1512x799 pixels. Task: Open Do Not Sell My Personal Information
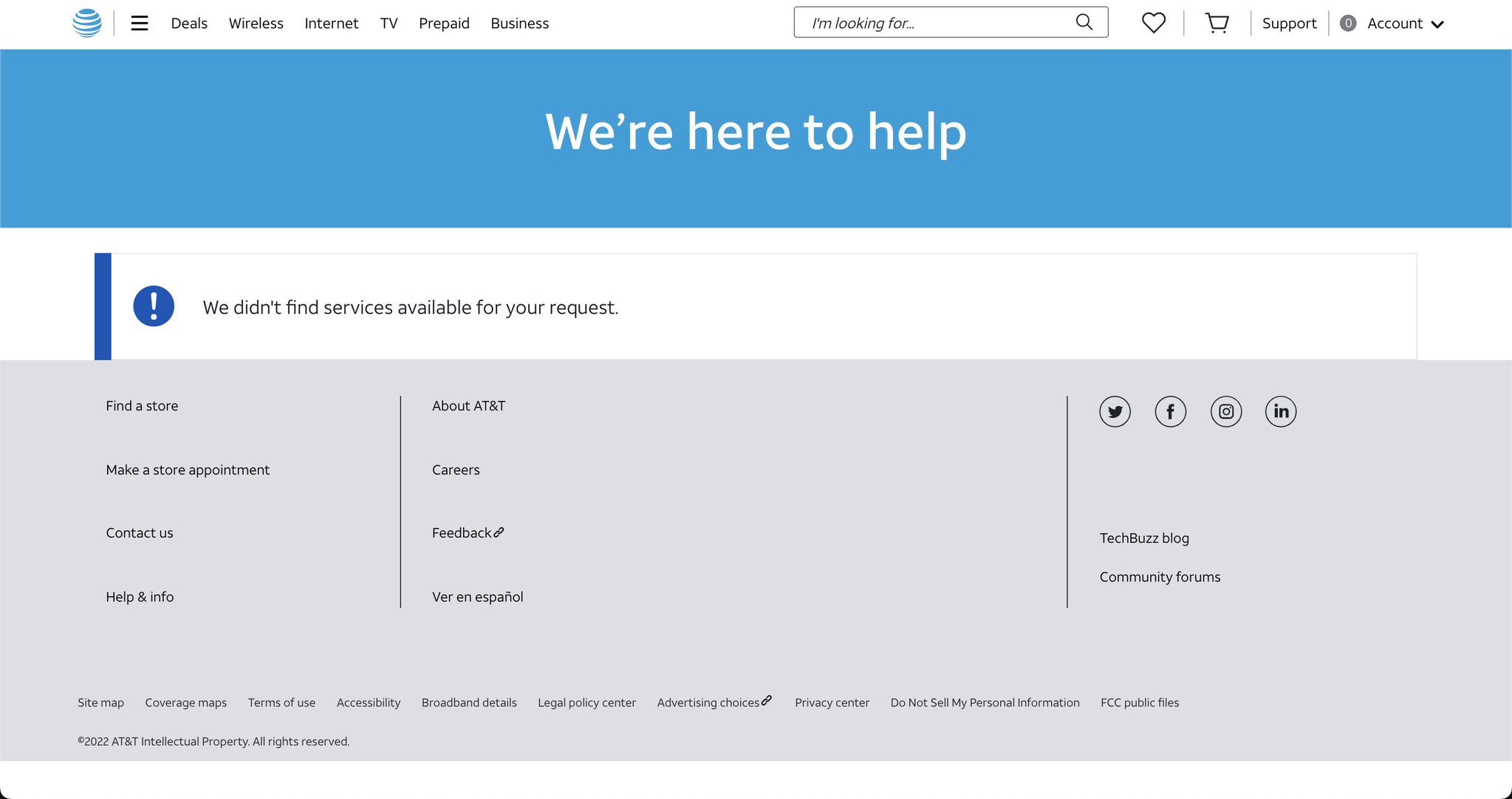tap(985, 703)
